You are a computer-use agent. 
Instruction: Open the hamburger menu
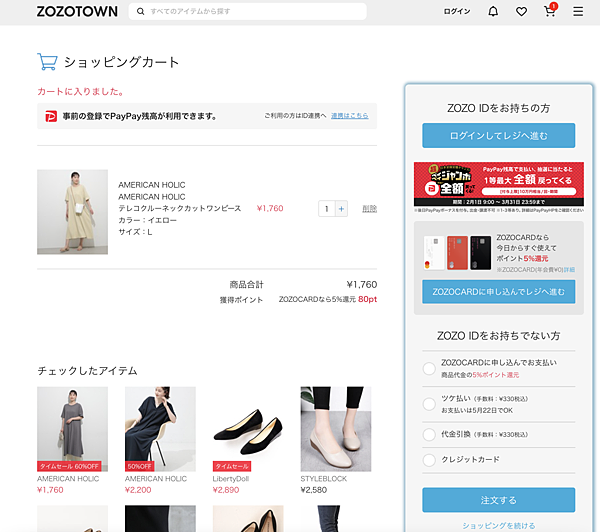pyautogui.click(x=578, y=11)
